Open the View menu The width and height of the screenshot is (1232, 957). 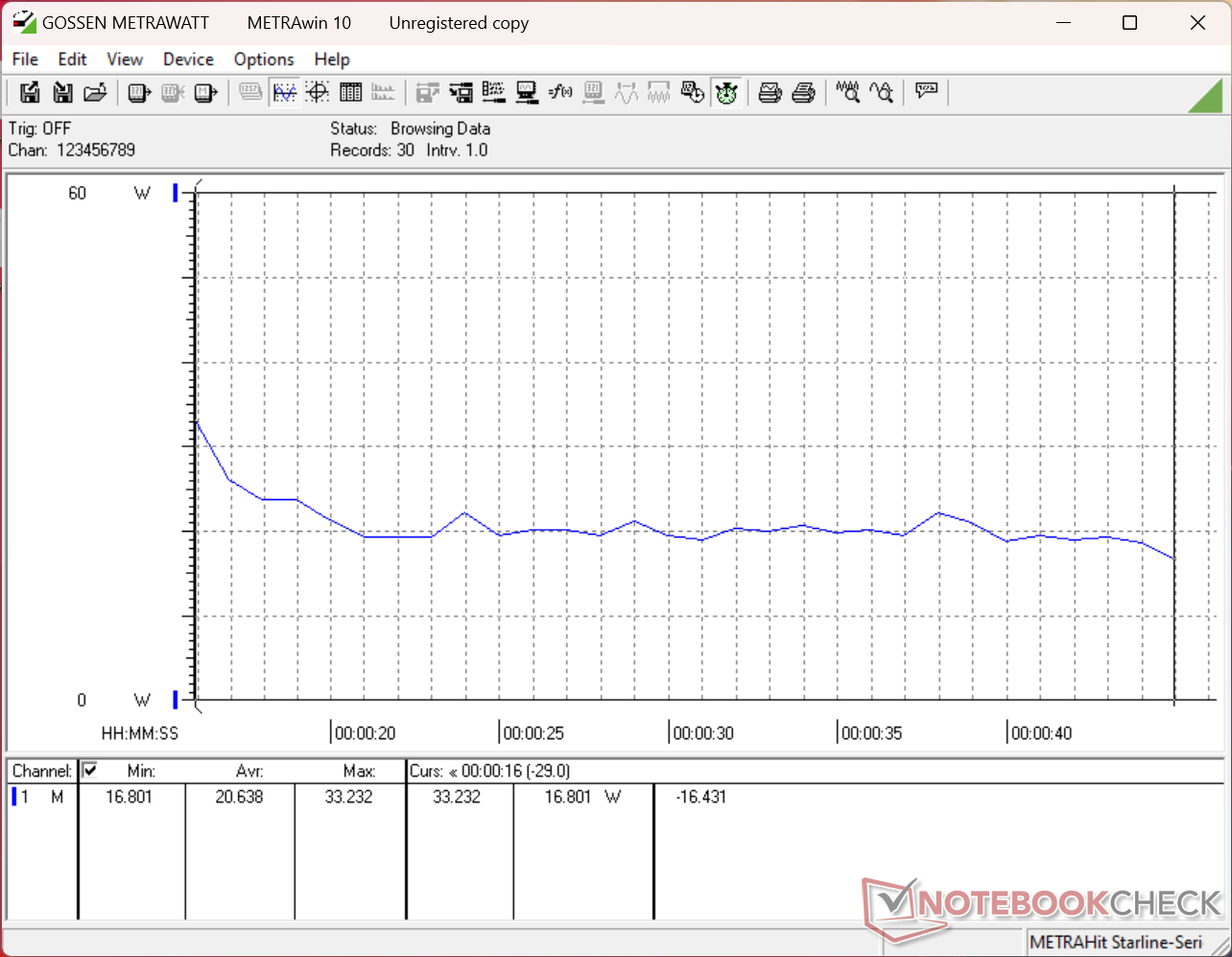[125, 60]
